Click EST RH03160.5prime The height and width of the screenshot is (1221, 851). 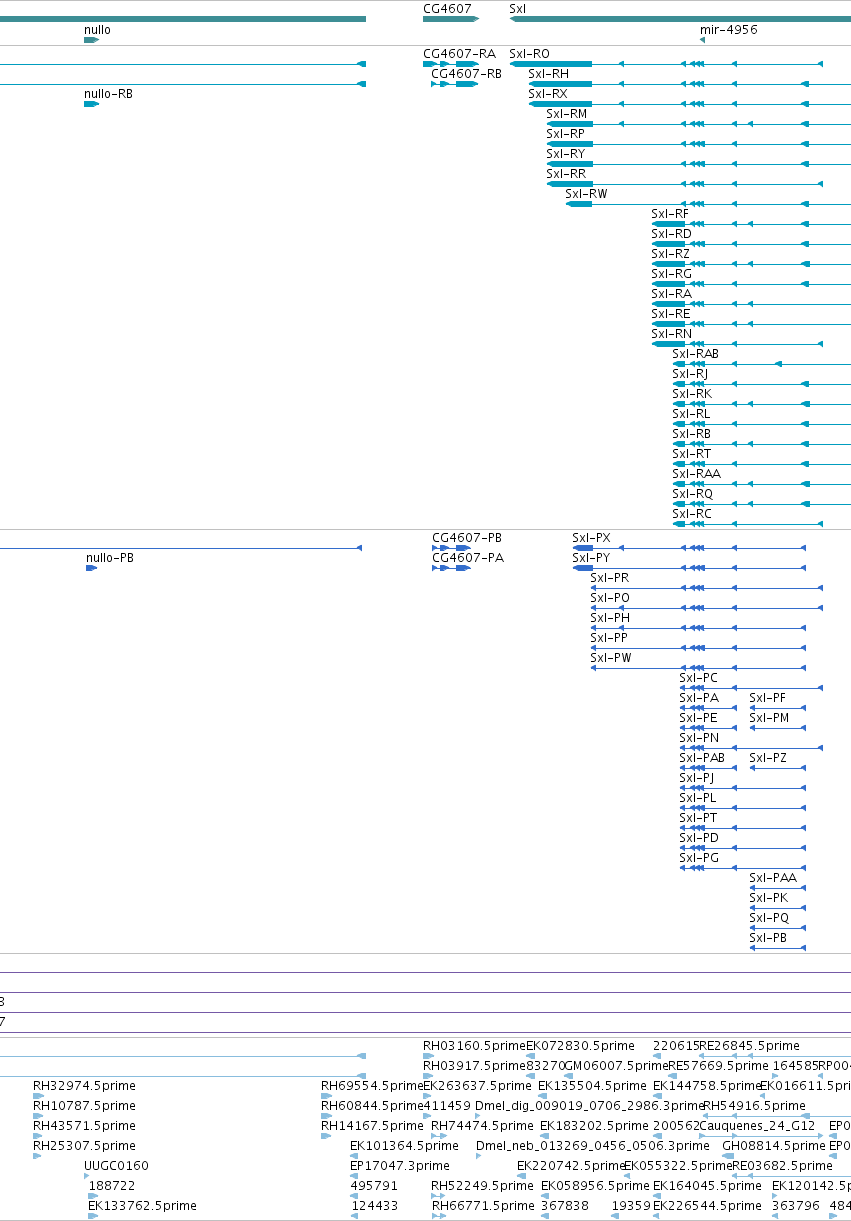474,1046
